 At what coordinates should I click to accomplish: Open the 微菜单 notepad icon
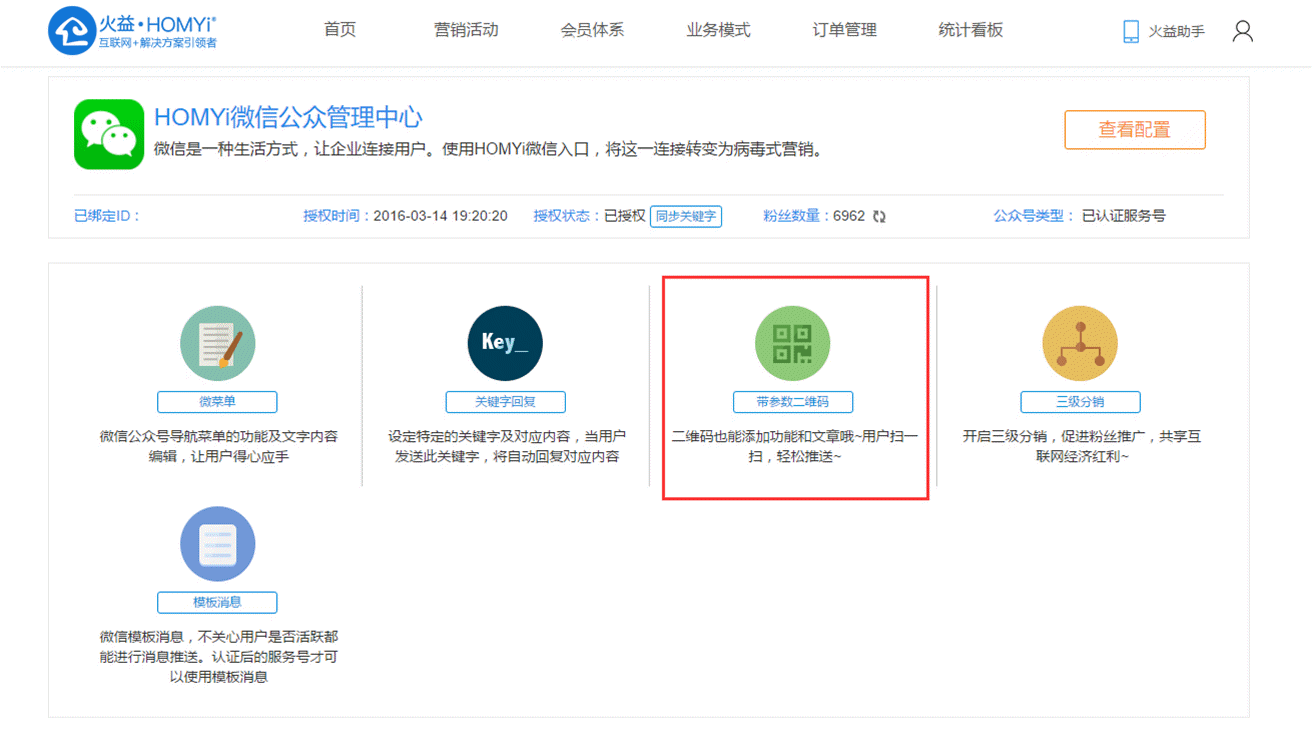tap(217, 344)
